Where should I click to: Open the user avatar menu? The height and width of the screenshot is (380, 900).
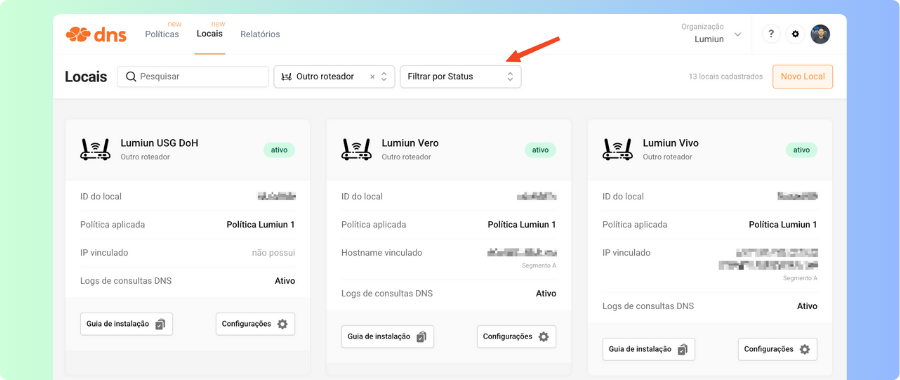pos(820,34)
